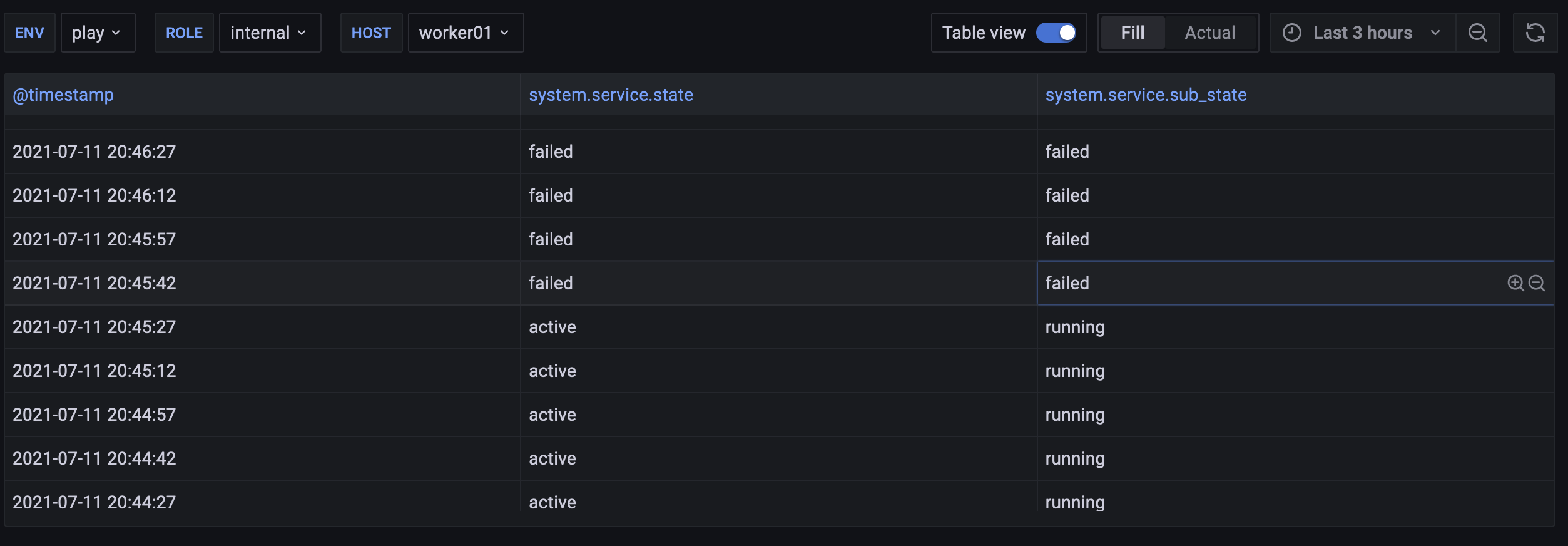This screenshot has height=546, width=1568.
Task: Open the ROLE internal dropdown
Action: [x=270, y=33]
